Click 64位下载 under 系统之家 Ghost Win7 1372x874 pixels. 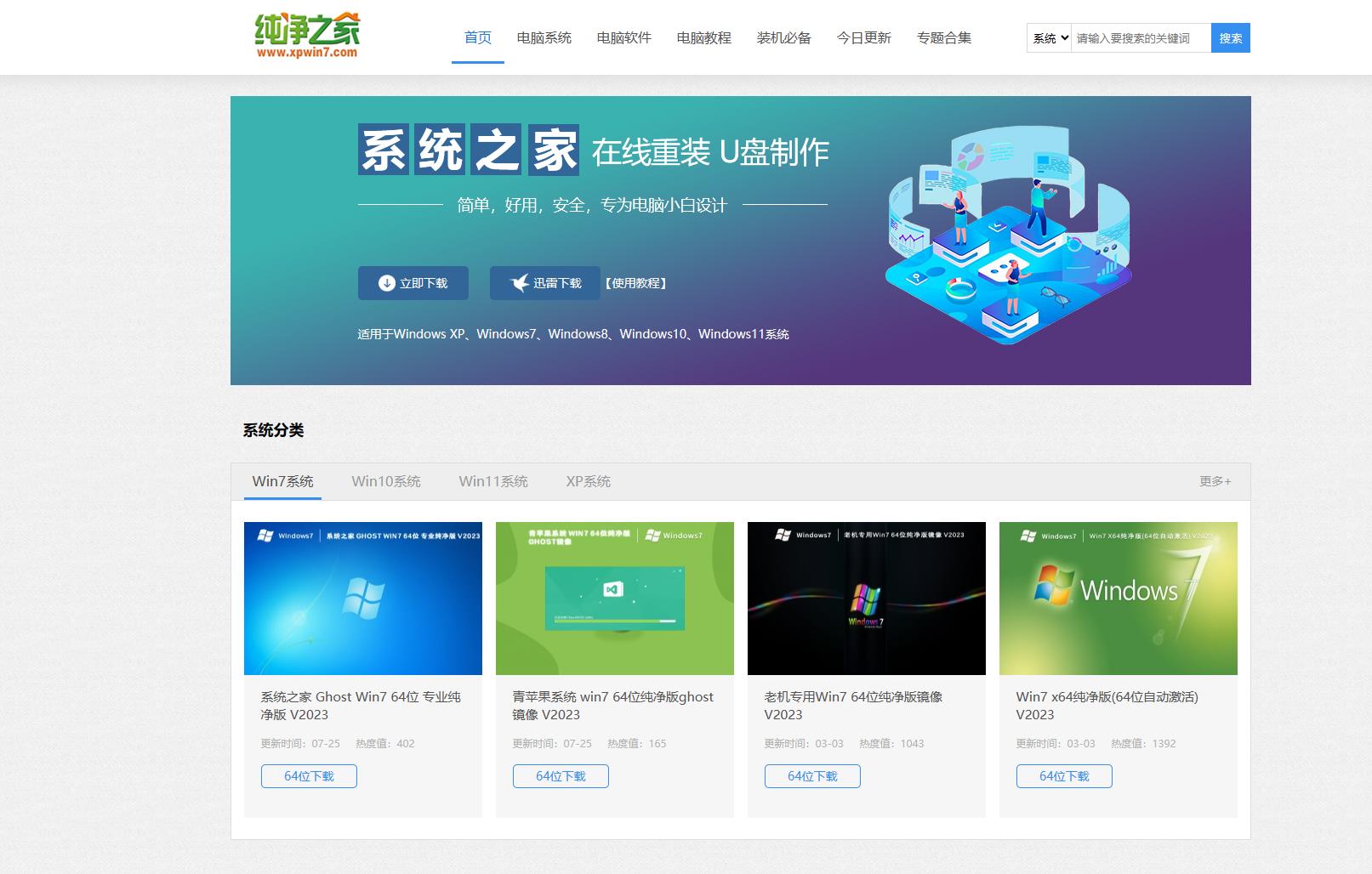(309, 776)
